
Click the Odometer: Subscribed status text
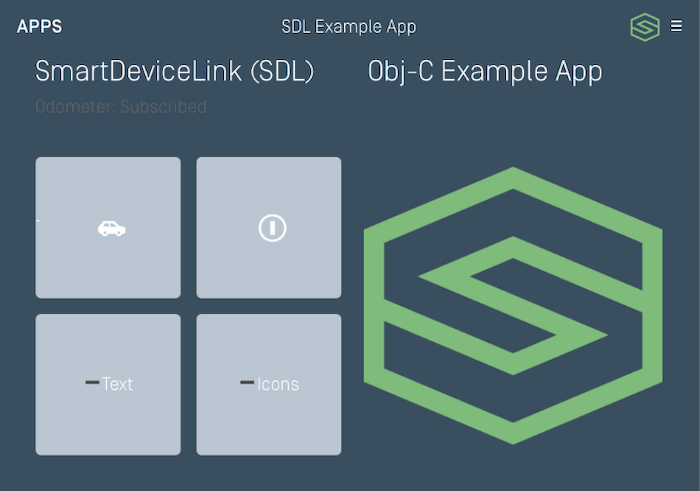pos(120,107)
